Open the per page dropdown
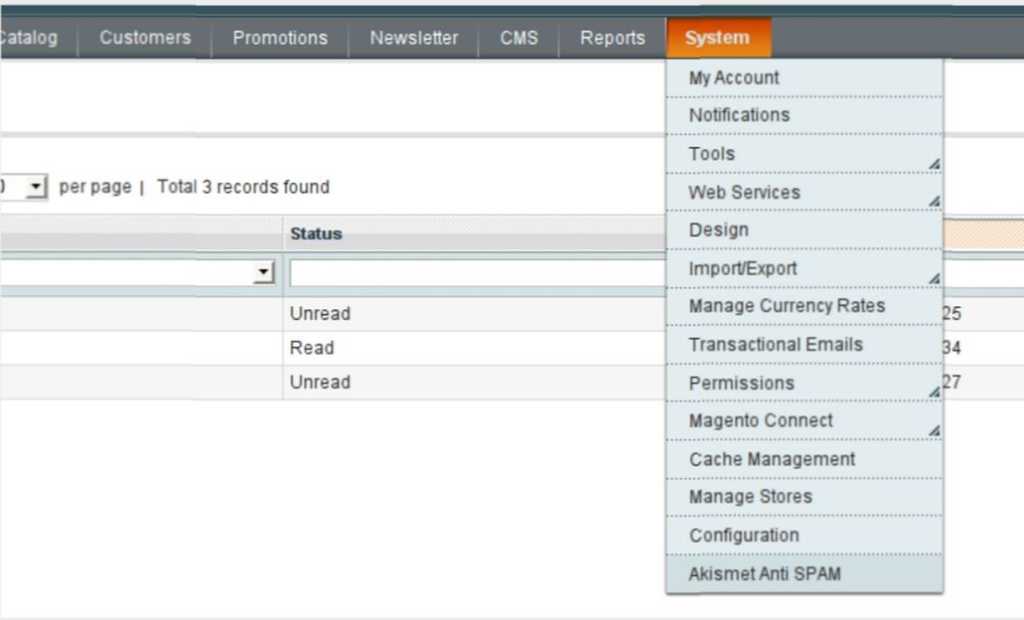Viewport: 1024px width, 620px height. click(x=24, y=188)
